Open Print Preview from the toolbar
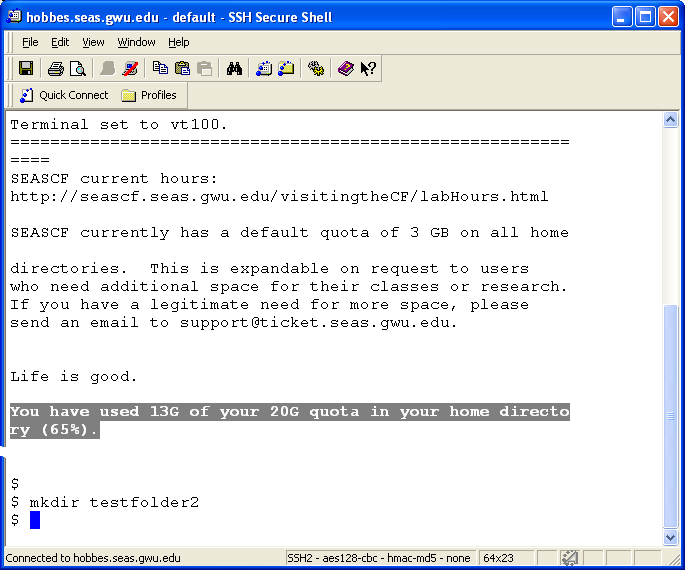 tap(77, 69)
